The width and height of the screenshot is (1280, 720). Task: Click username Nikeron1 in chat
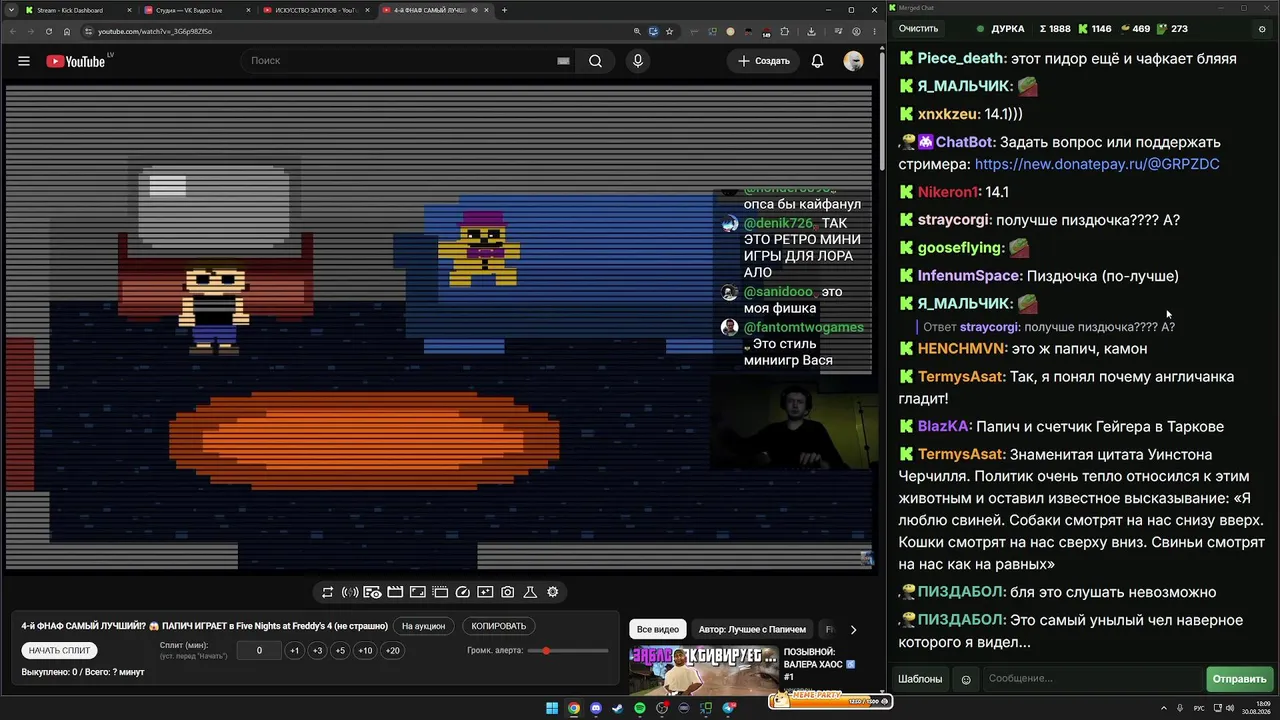tap(949, 192)
